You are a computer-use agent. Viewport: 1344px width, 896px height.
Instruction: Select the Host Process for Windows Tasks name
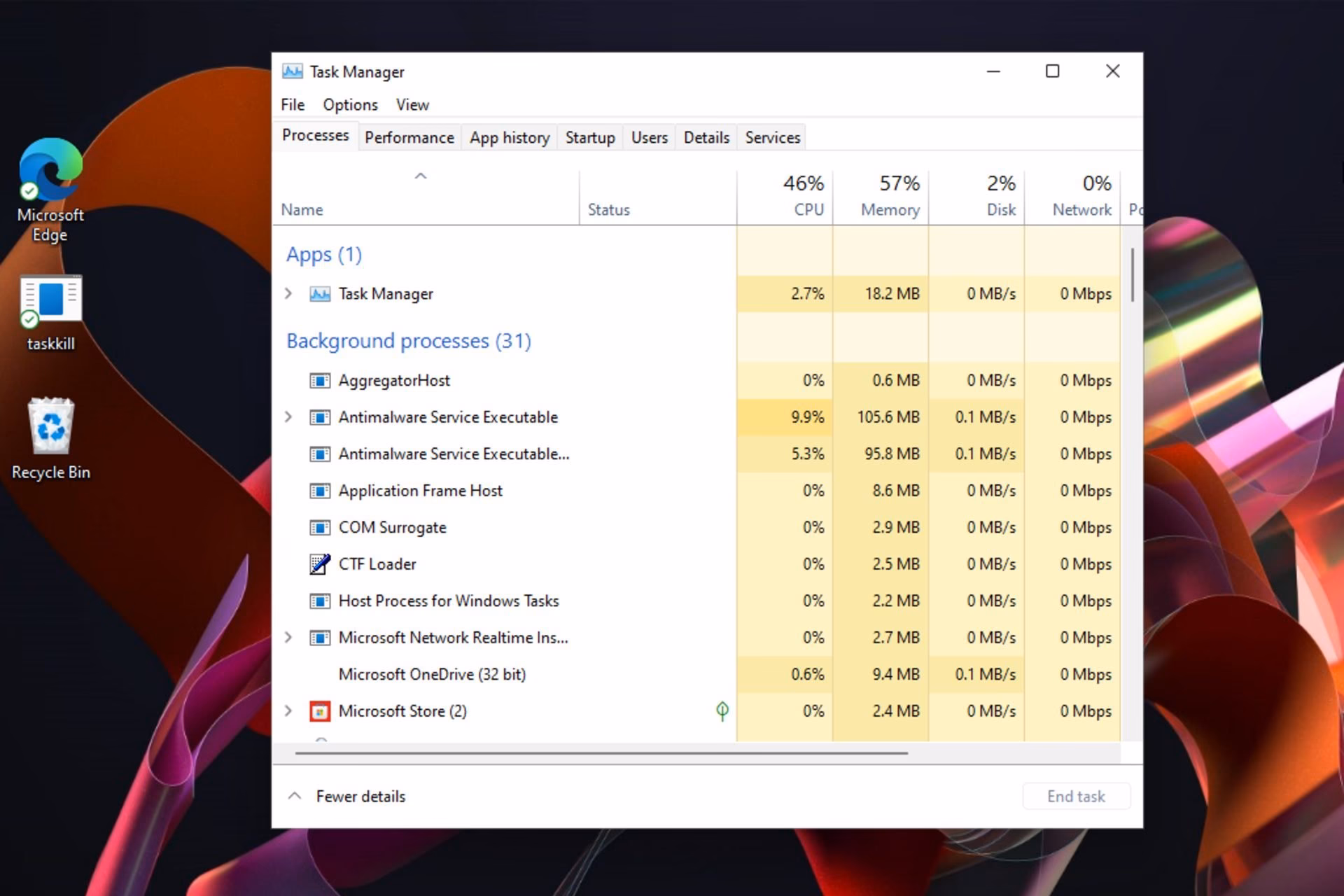pos(449,601)
